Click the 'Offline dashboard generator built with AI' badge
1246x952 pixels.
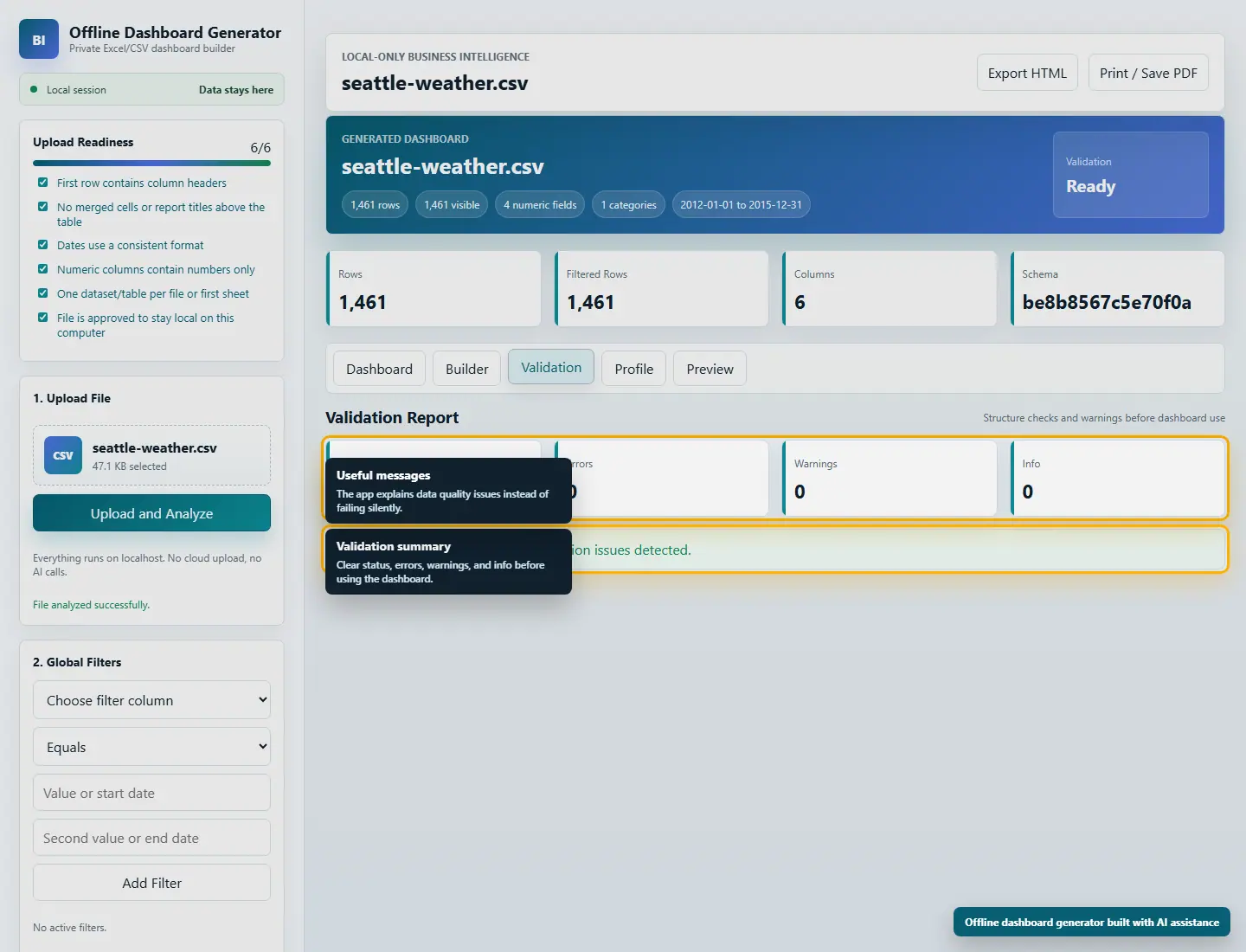[x=1091, y=922]
